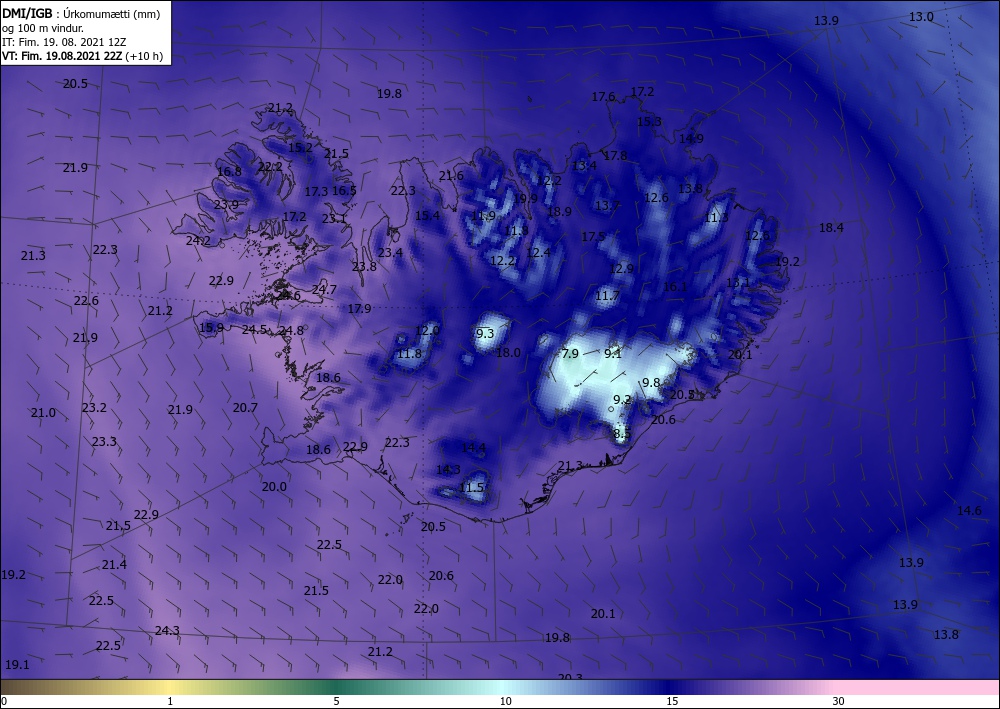1000x709 pixels.
Task: Click the 24.3 reading
Action: (x=167, y=631)
